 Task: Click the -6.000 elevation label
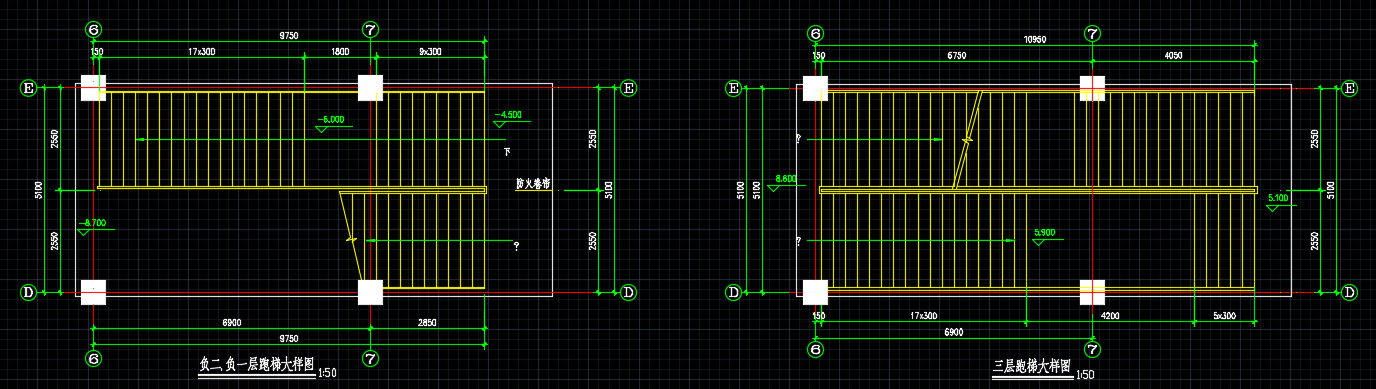click(x=330, y=120)
